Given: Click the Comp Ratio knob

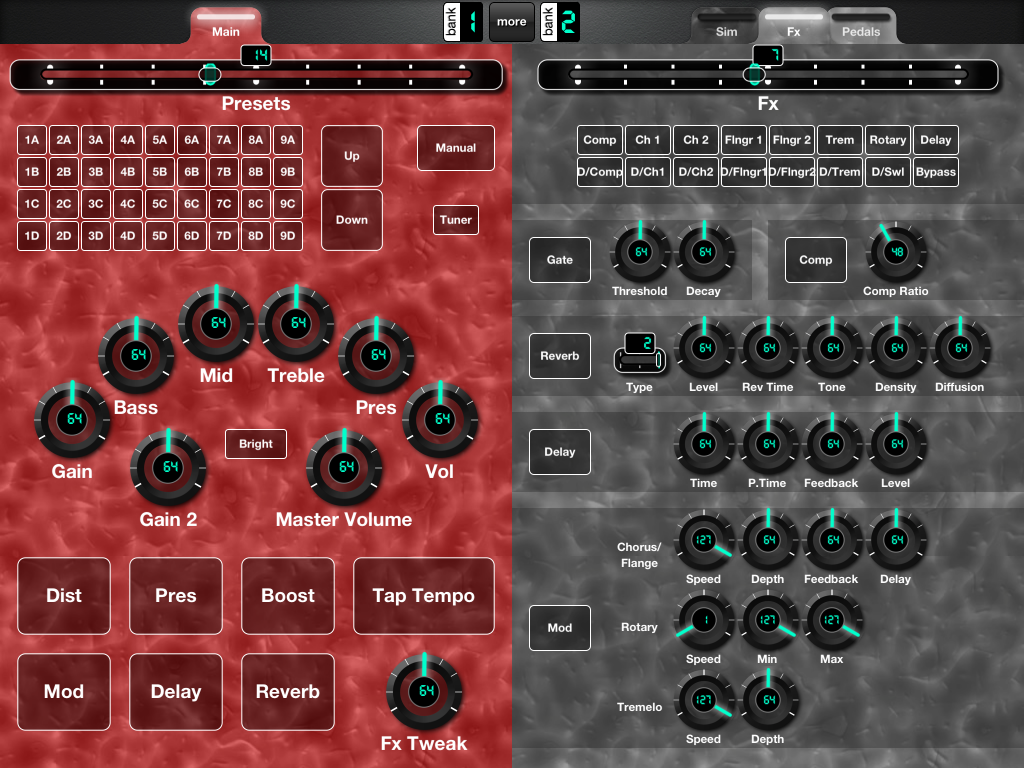Looking at the screenshot, I should 896,252.
